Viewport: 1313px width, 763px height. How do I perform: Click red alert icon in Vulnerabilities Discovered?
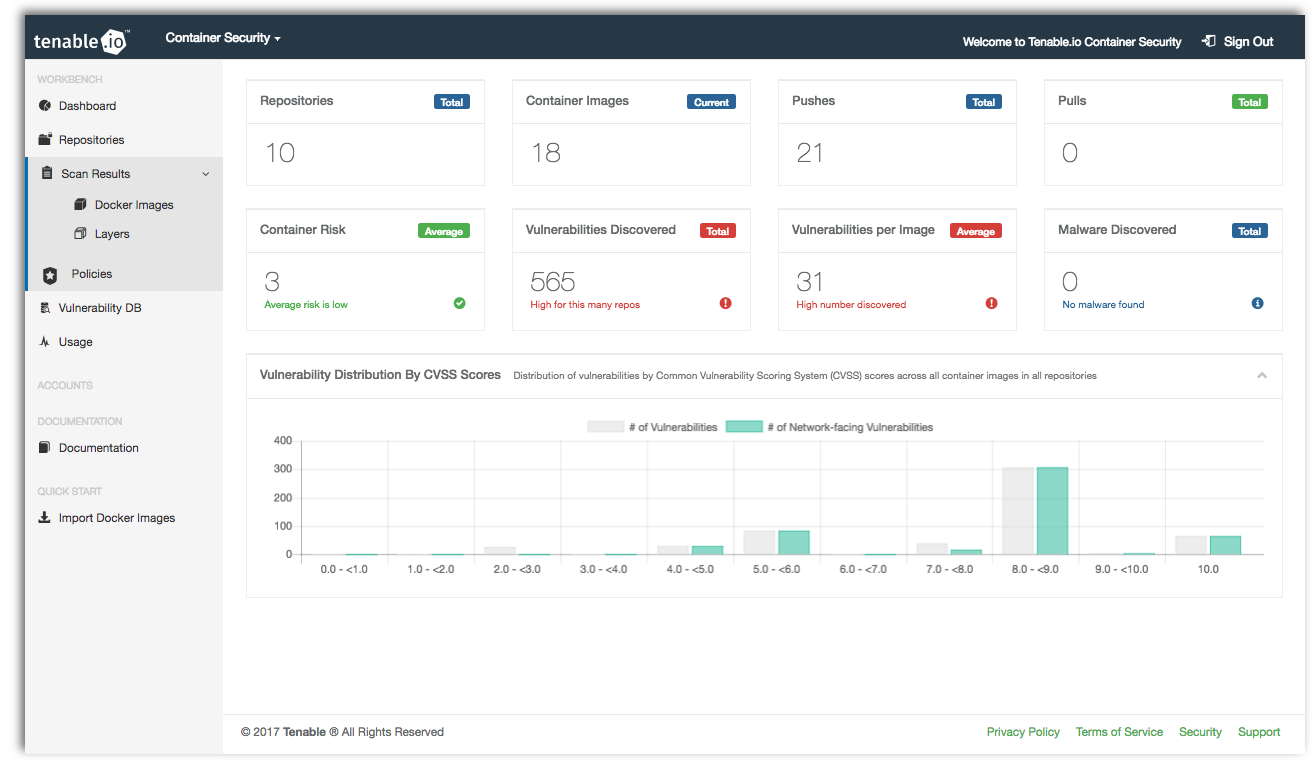click(x=726, y=303)
